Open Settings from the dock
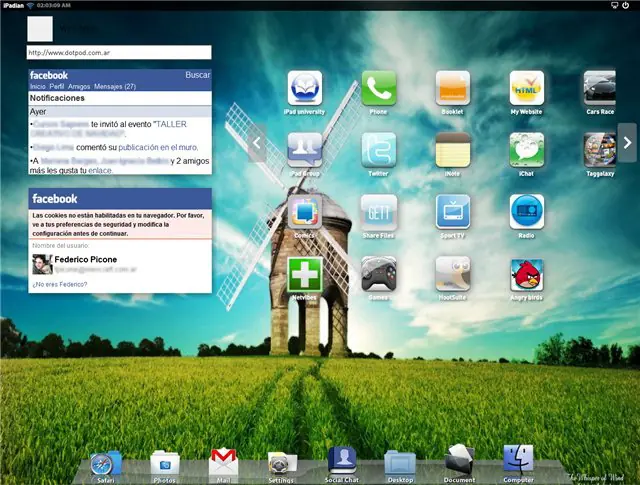Screen dimensions: 640x485 (281, 464)
